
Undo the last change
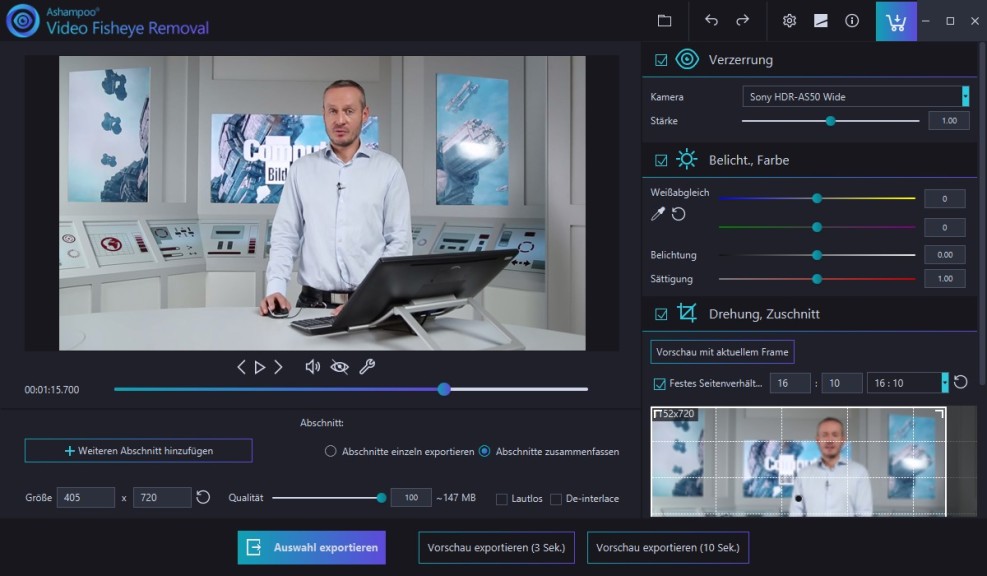point(711,21)
